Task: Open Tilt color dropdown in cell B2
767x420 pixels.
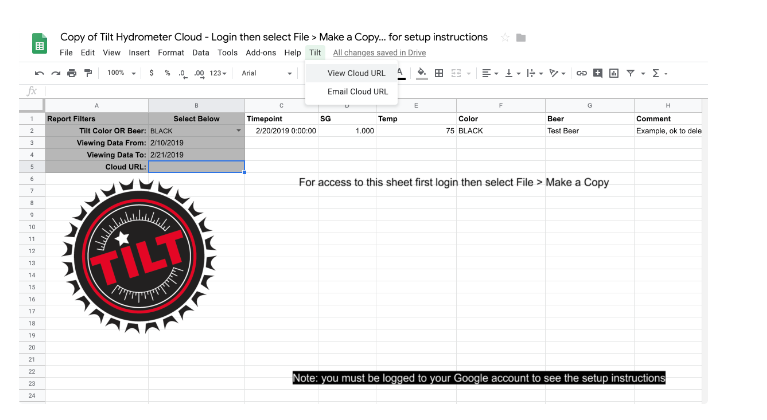Action: click(x=239, y=131)
